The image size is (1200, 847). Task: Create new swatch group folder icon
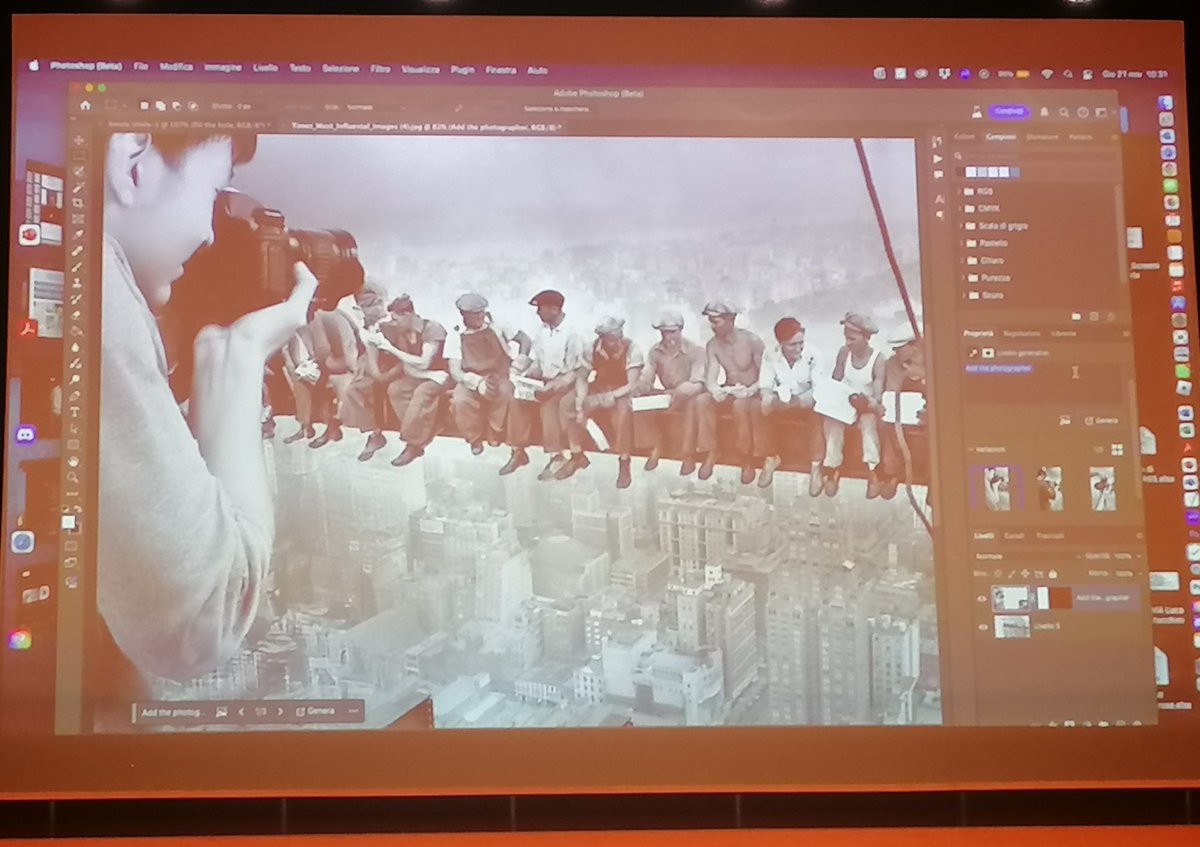coord(1076,316)
